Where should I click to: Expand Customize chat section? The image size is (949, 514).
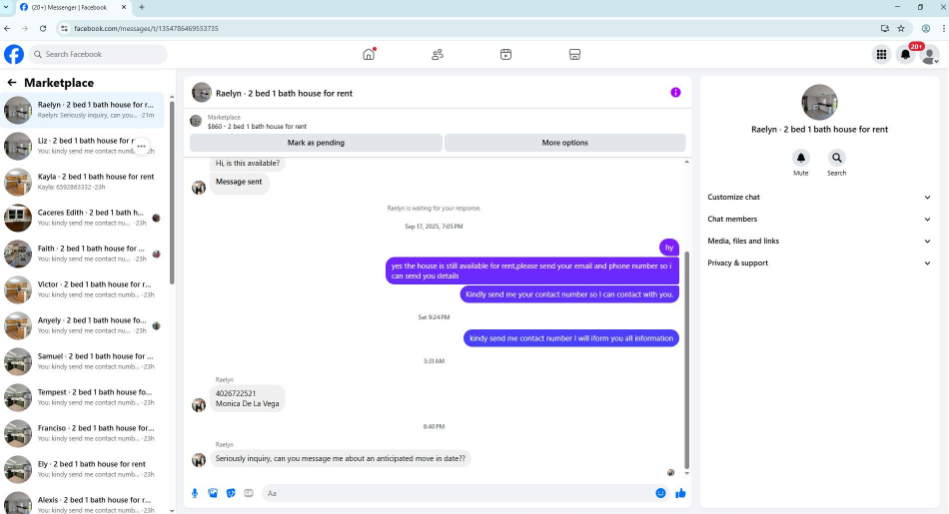[819, 197]
